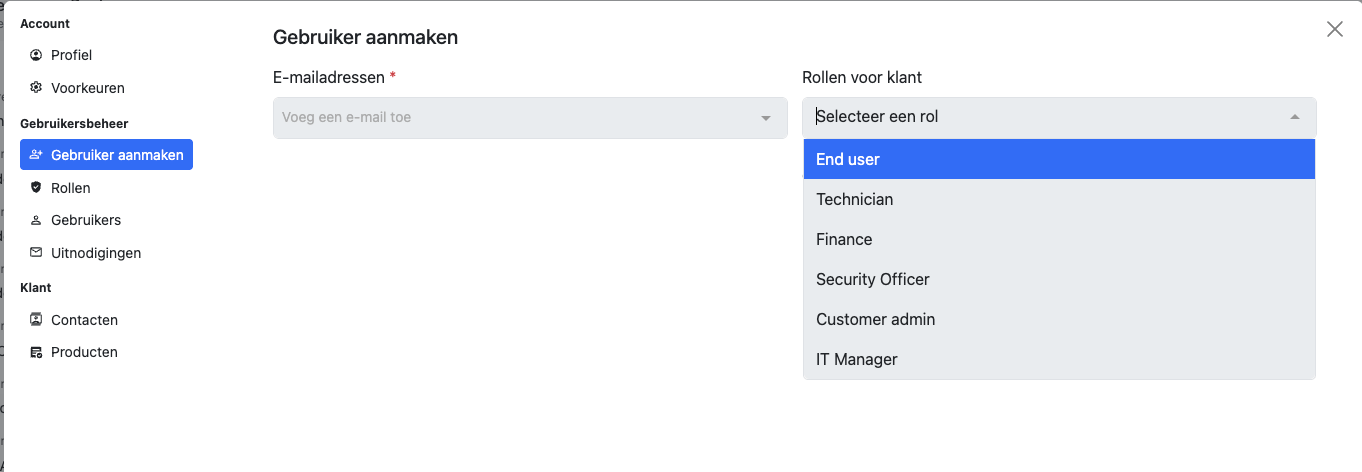1362x472 pixels.
Task: Click the Gebruikers person icon
Action: pyautogui.click(x=36, y=220)
